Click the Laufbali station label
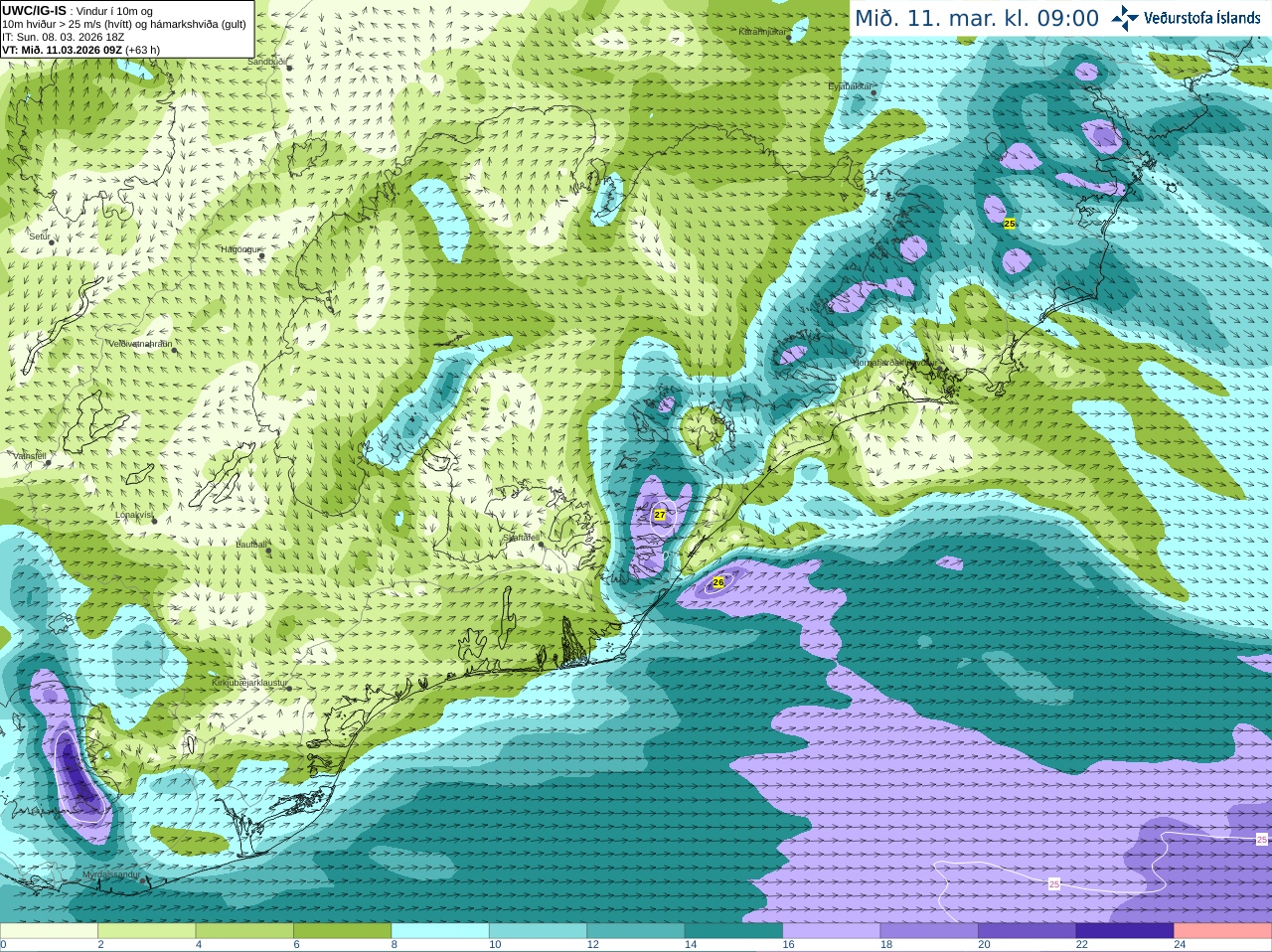This screenshot has height=952, width=1272. tap(251, 545)
